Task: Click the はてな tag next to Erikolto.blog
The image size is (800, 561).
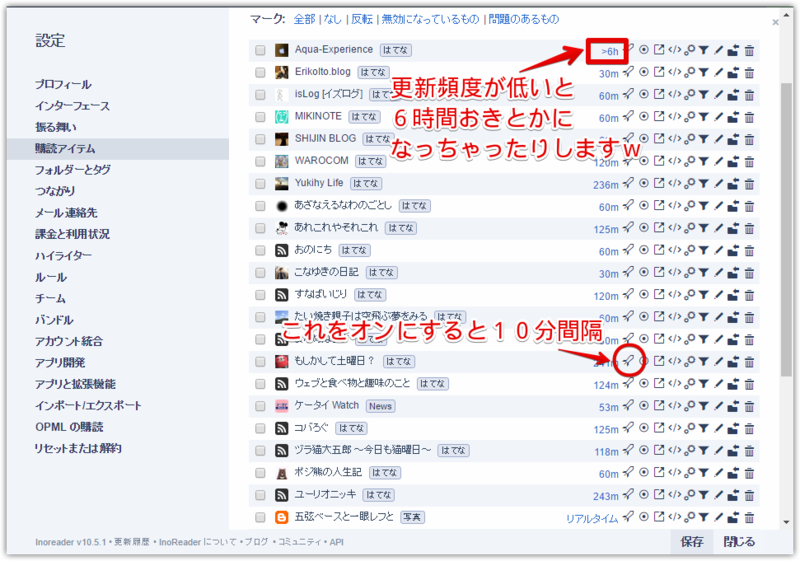Action: pos(373,72)
